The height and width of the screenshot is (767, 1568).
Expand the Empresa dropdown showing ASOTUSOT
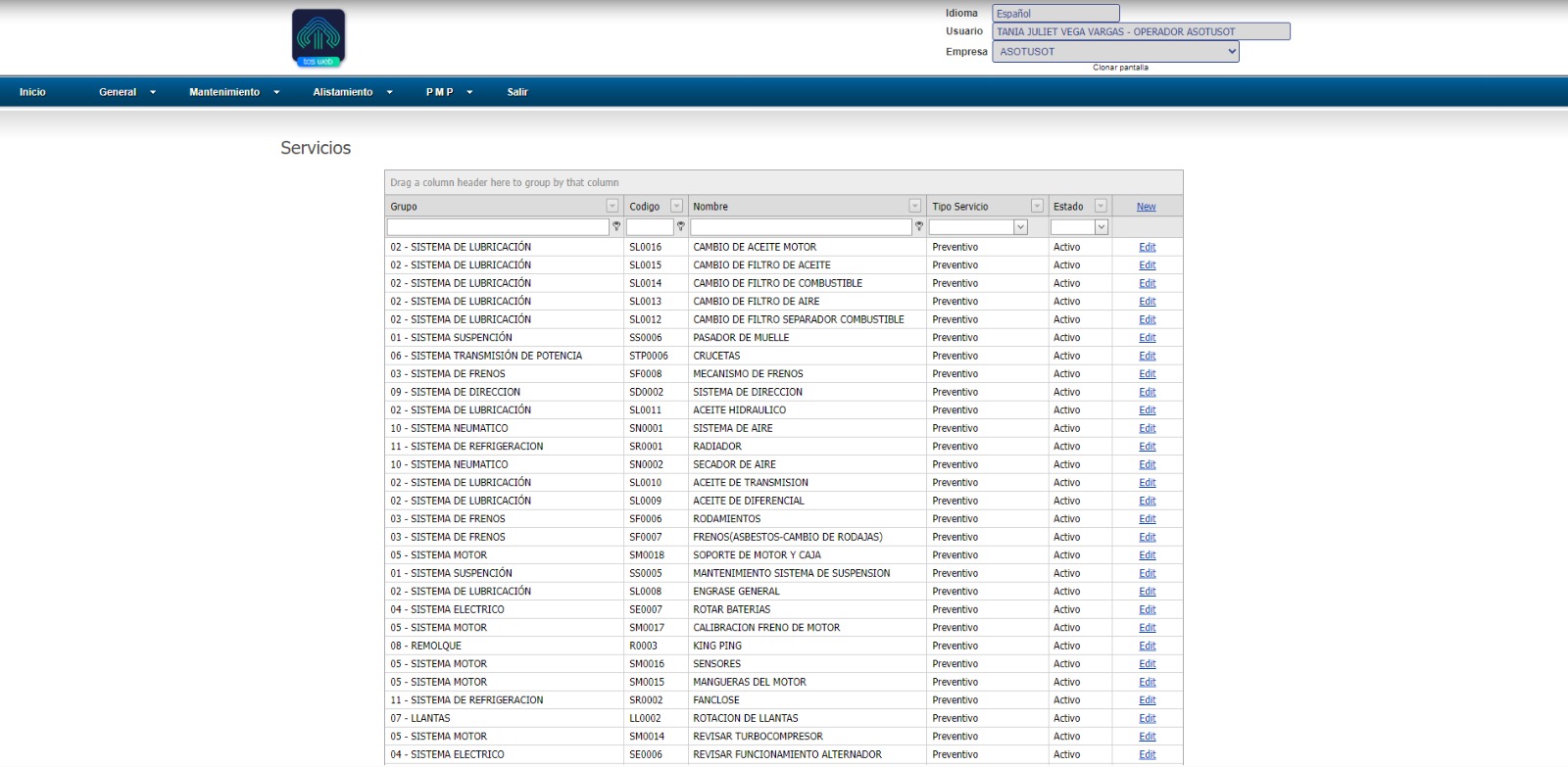click(x=1115, y=52)
